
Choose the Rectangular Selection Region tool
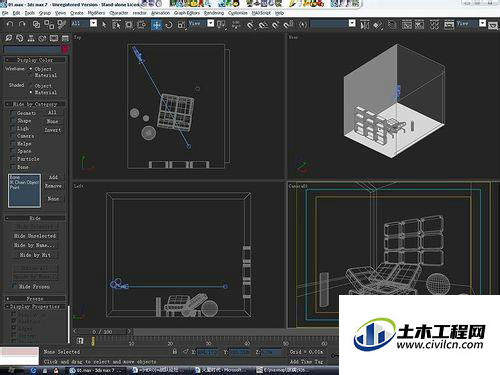(129, 24)
